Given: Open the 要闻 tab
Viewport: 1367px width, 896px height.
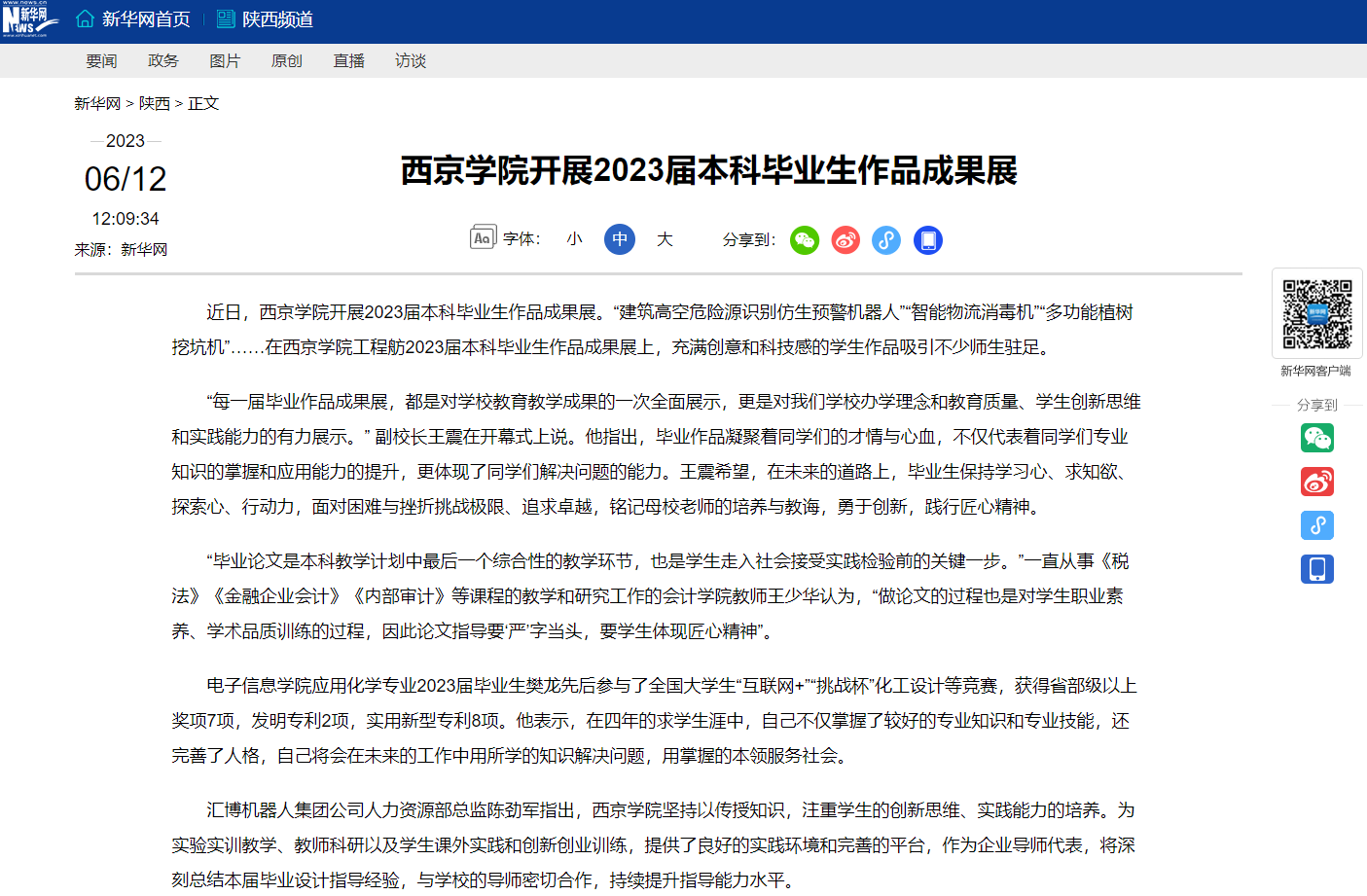Looking at the screenshot, I should pyautogui.click(x=101, y=60).
